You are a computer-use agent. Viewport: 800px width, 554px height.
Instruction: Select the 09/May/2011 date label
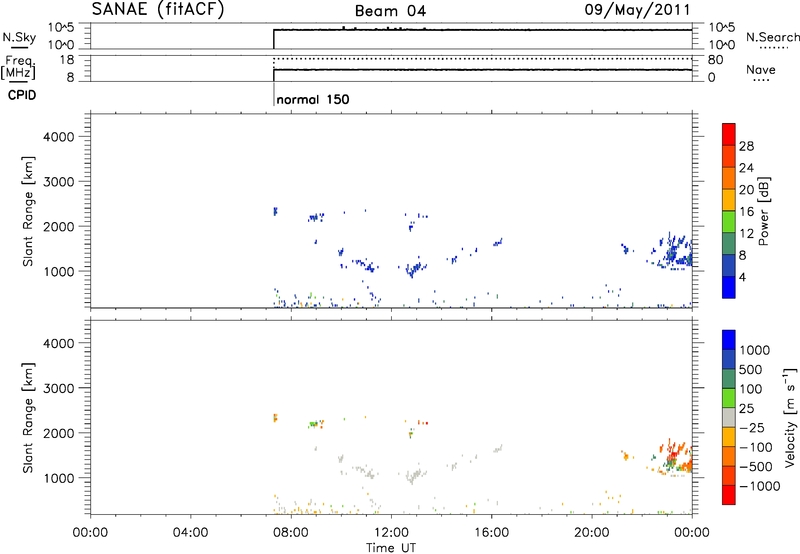click(637, 10)
